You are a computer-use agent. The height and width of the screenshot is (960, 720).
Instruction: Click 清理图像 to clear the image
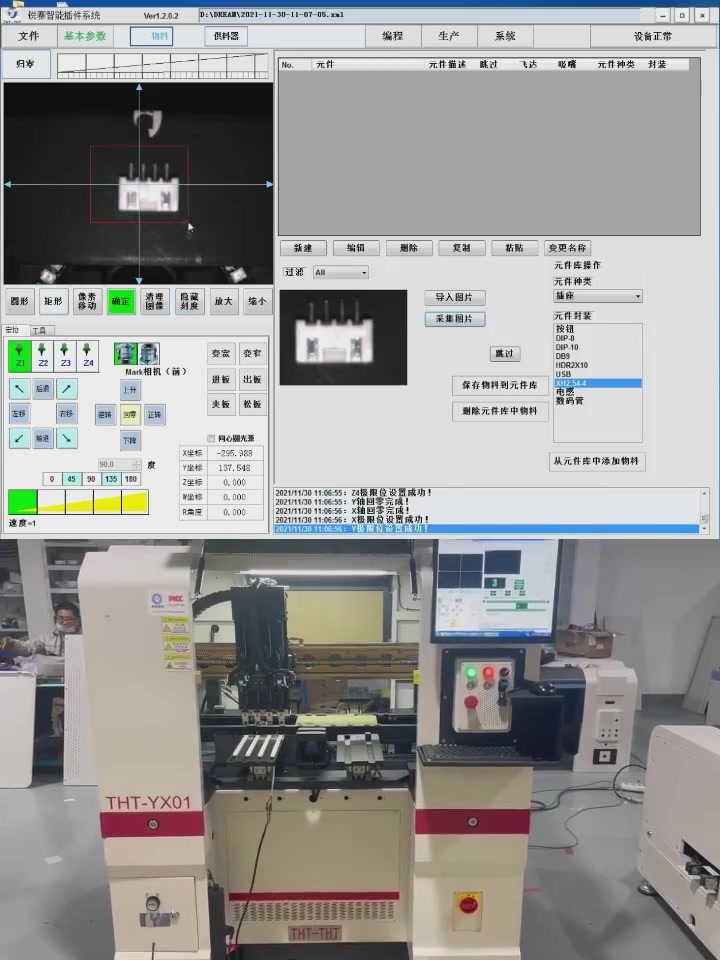154,301
